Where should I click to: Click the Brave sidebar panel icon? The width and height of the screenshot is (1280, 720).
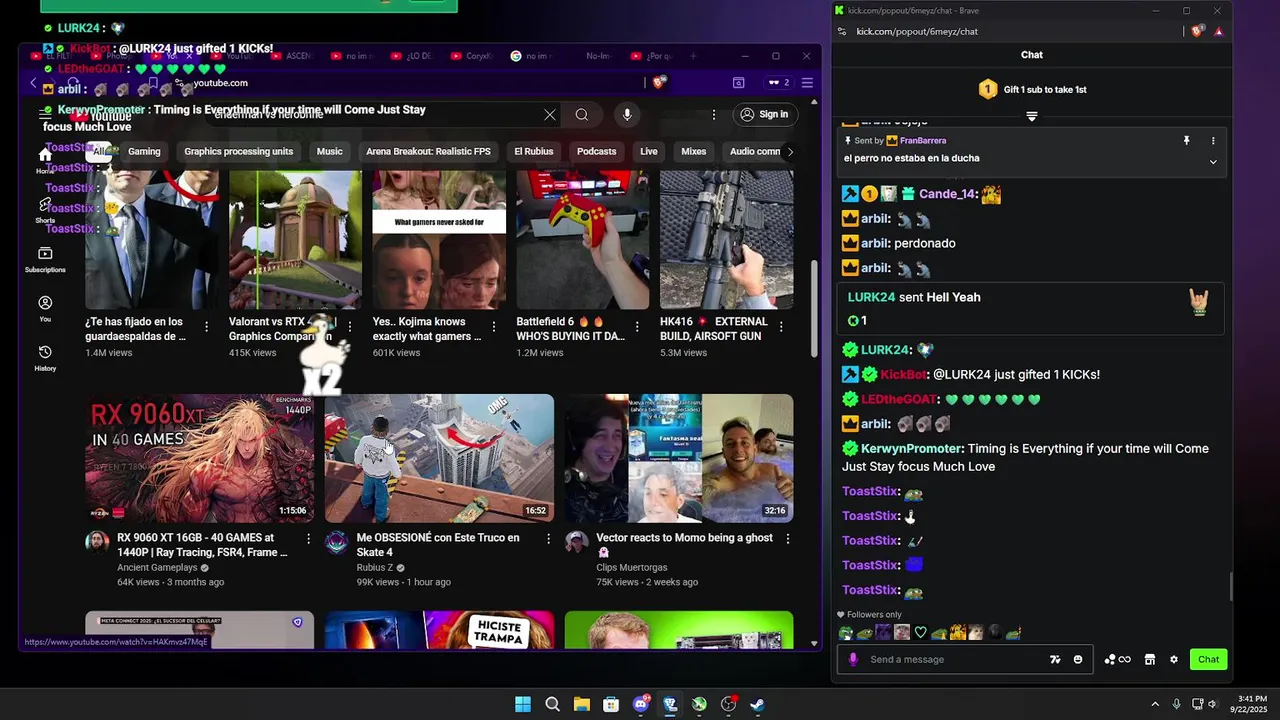click(x=738, y=83)
